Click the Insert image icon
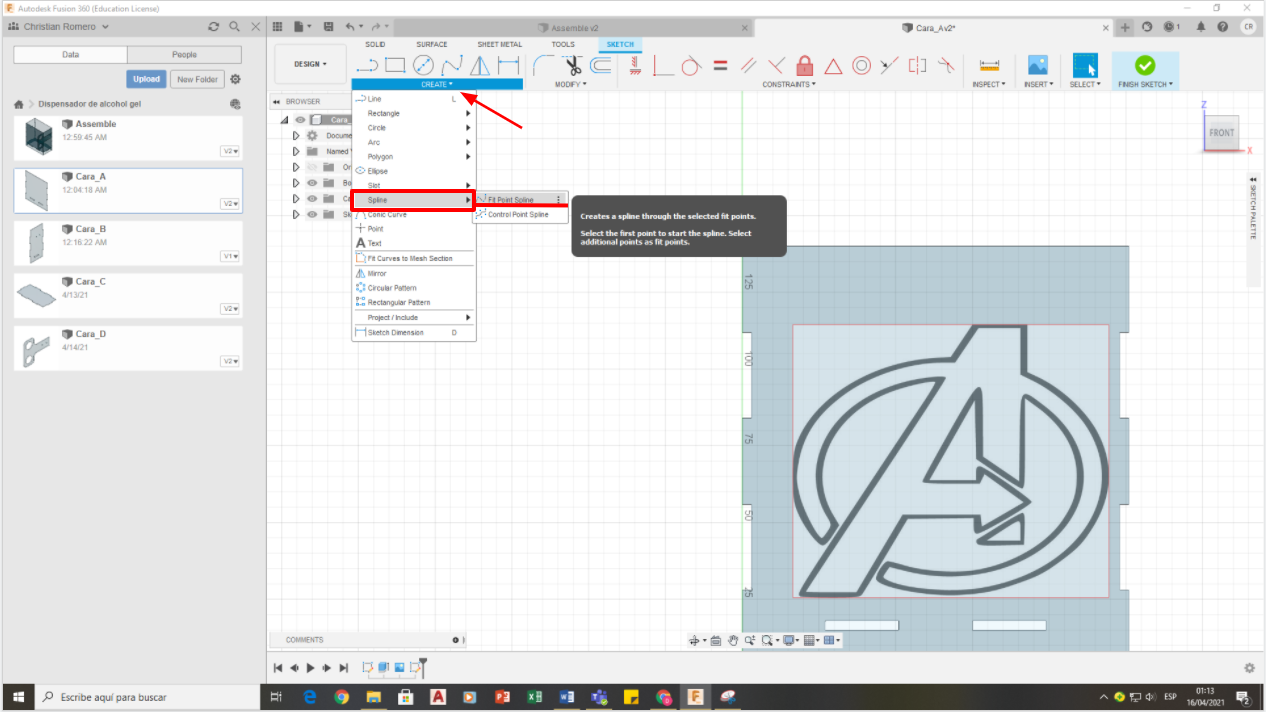The image size is (1266, 712). pyautogui.click(x=1038, y=66)
